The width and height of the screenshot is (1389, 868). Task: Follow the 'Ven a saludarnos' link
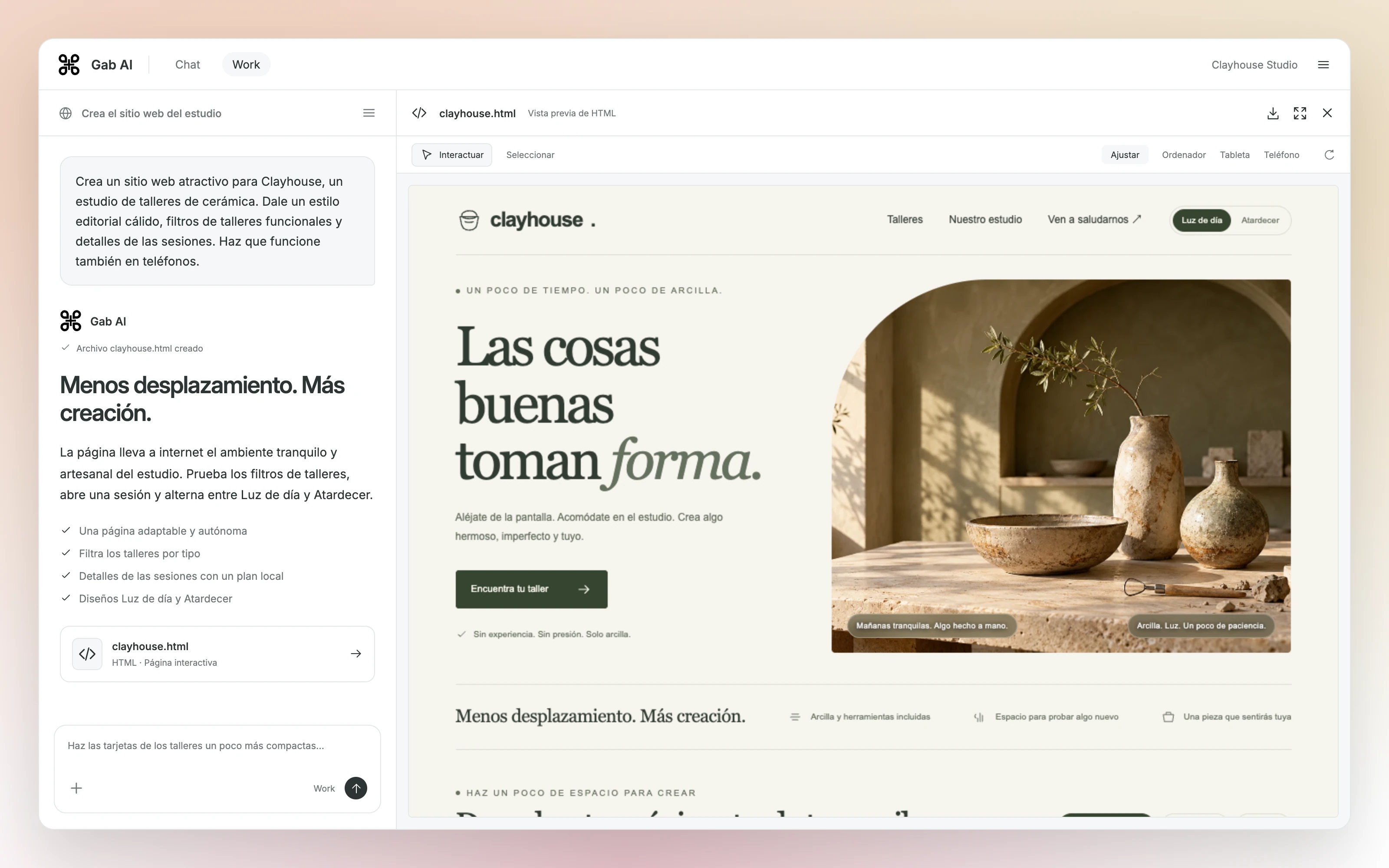coord(1094,219)
